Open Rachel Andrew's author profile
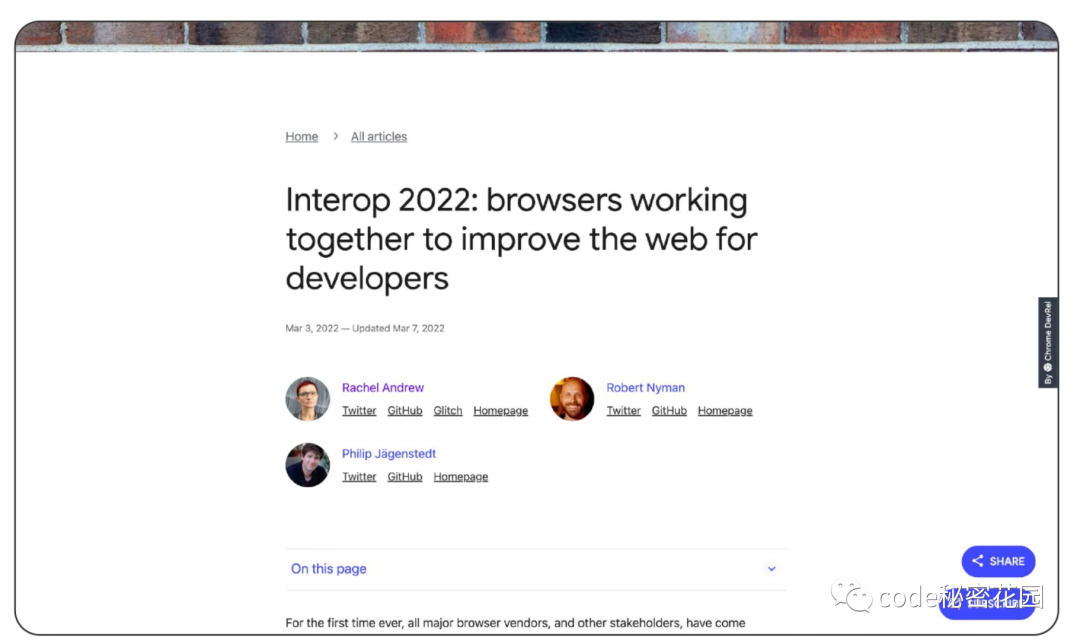The image size is (1080, 644). pyautogui.click(x=383, y=388)
